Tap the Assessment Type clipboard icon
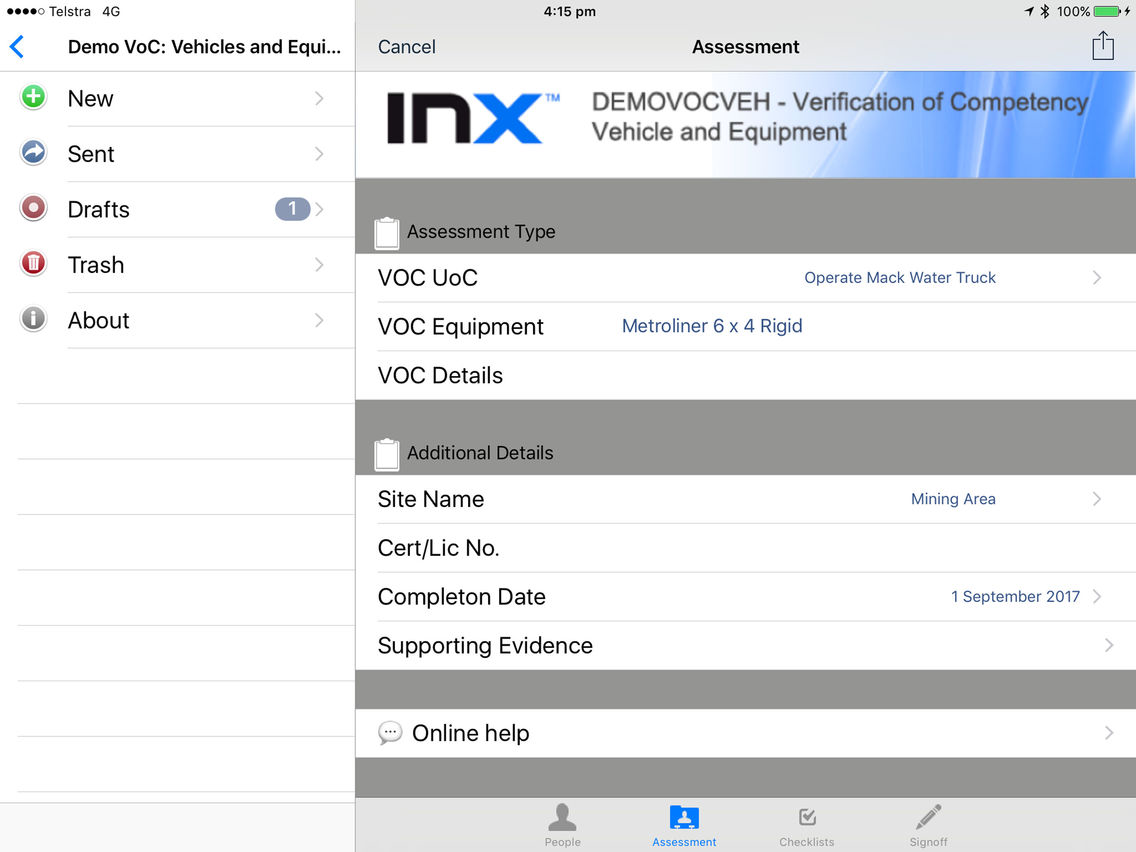This screenshot has height=852, width=1136. click(387, 233)
